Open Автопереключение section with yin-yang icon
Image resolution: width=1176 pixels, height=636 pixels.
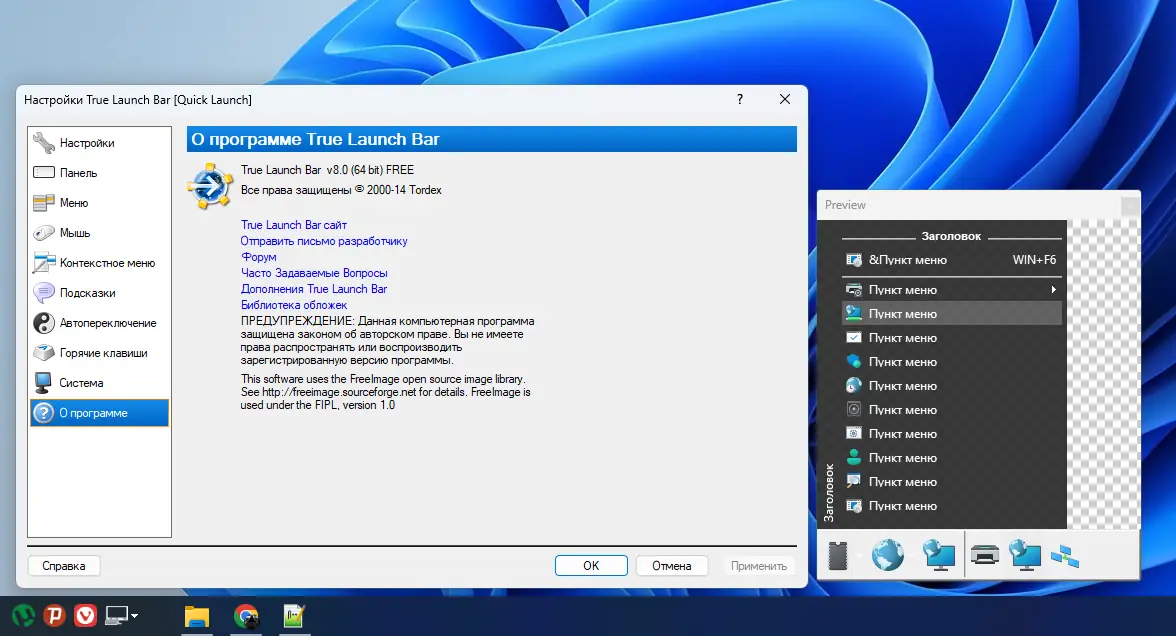[99, 322]
